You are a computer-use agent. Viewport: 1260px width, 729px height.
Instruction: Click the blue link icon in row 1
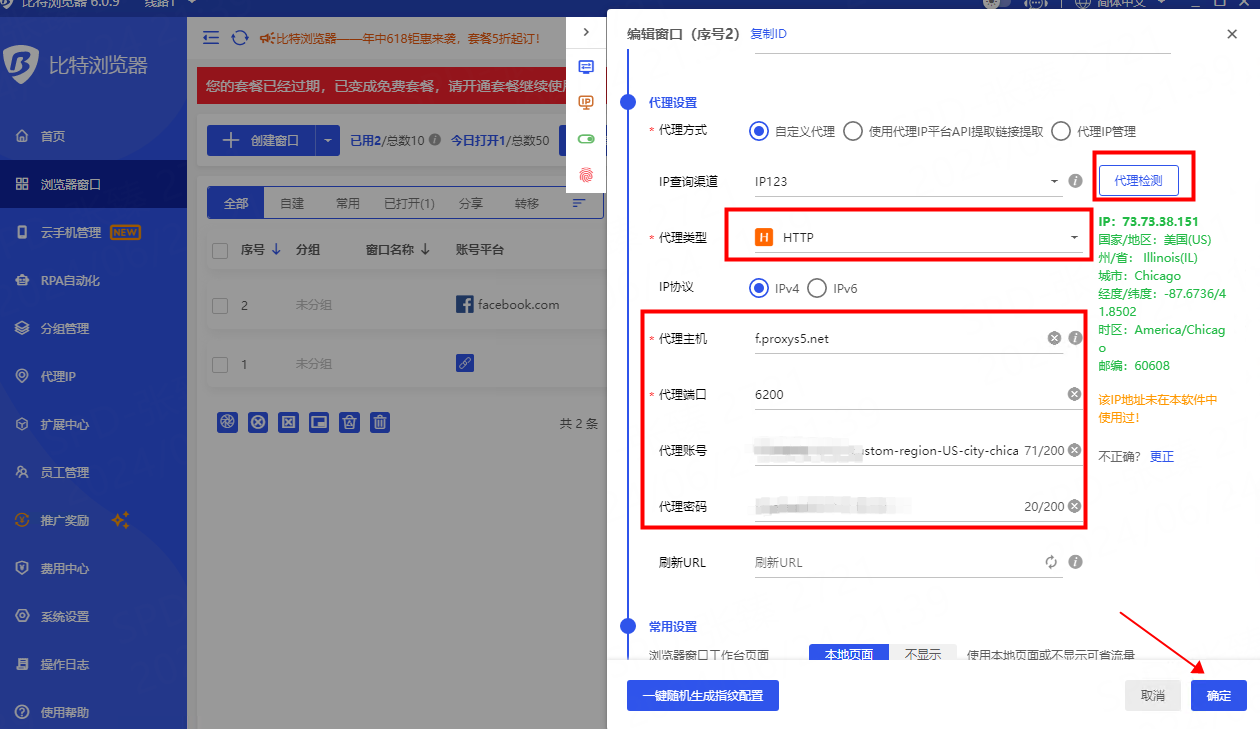tap(464, 364)
